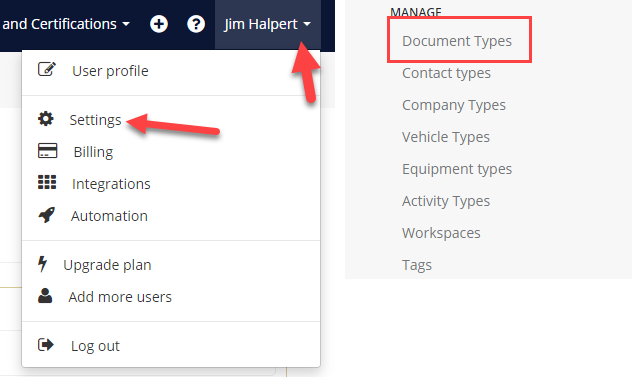Select Billing in the user menu

(x=93, y=152)
